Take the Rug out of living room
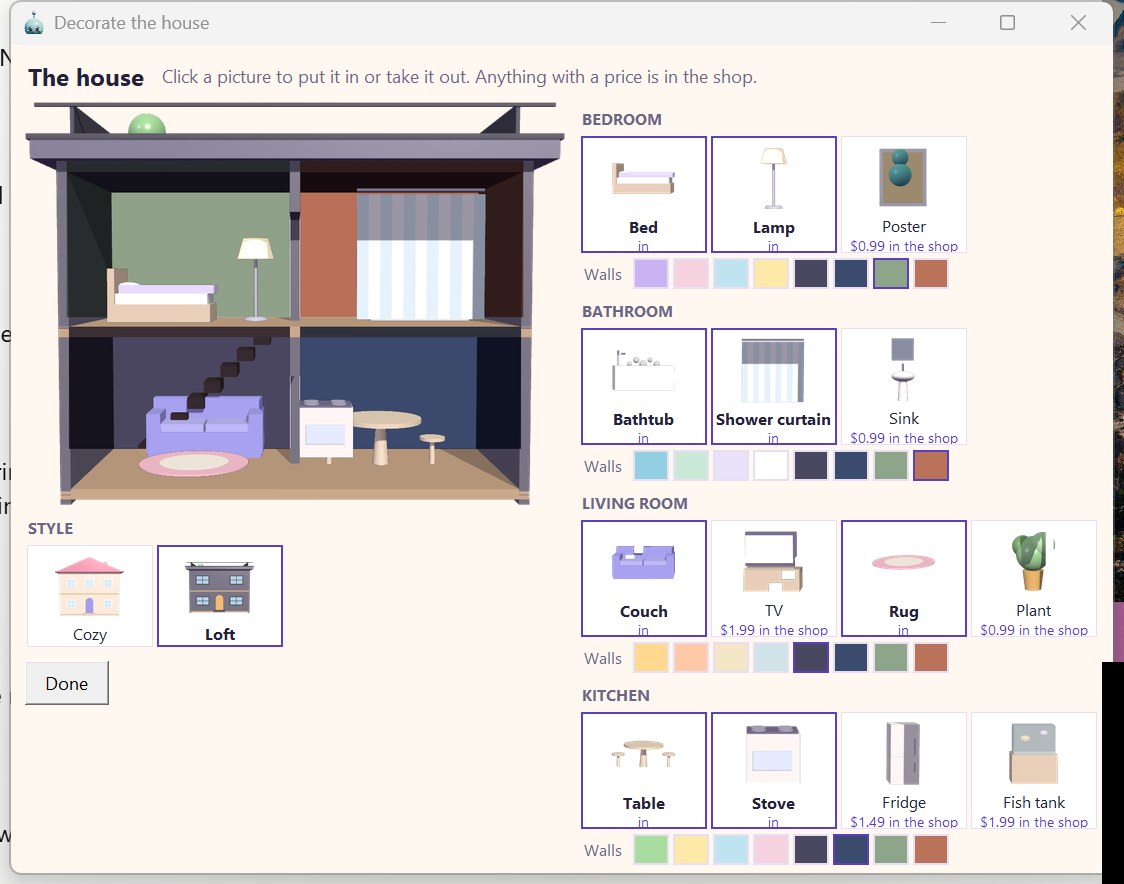 coord(904,579)
